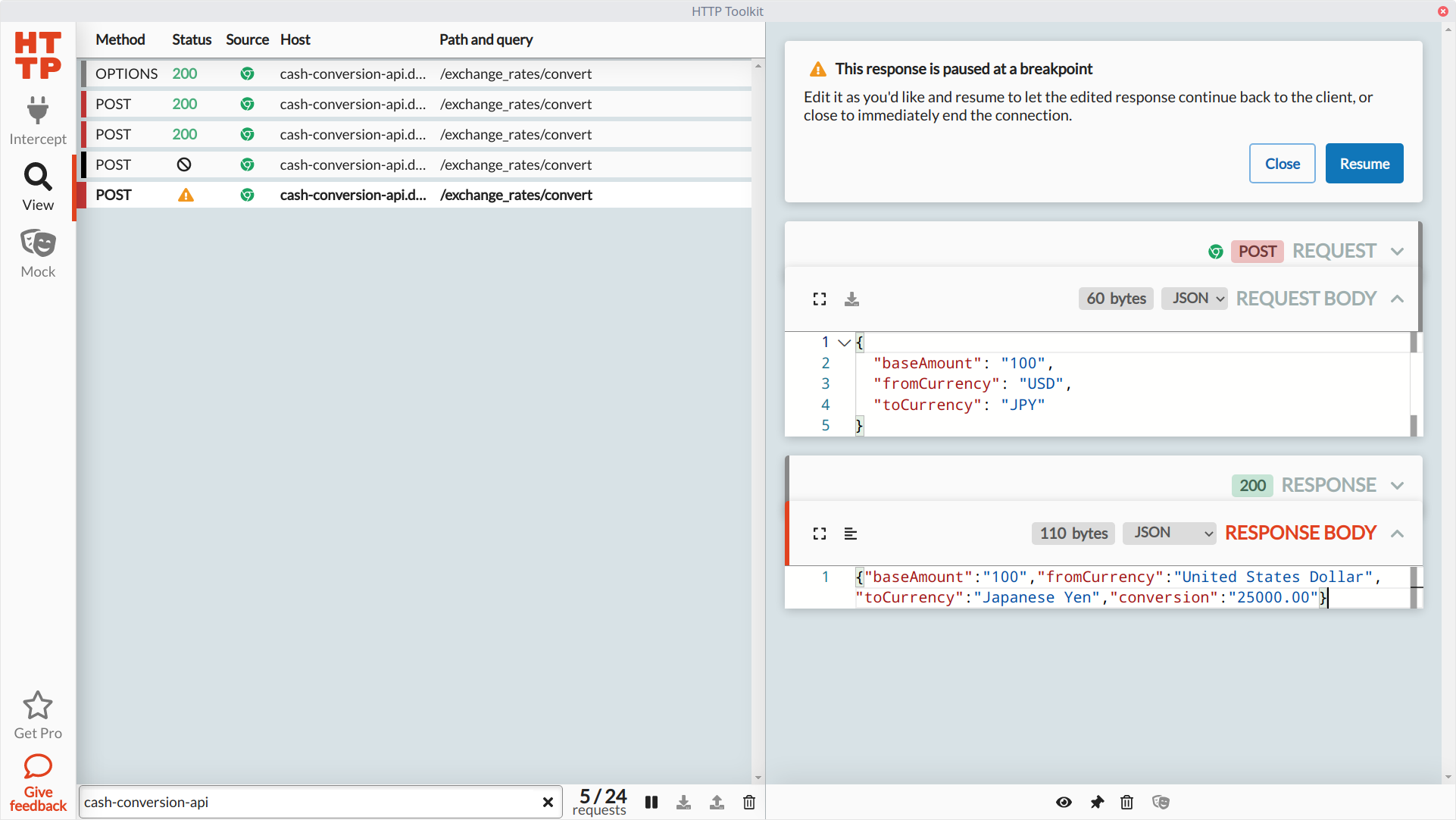Click scrollbar of request list
1456x820 pixels.
[758, 421]
